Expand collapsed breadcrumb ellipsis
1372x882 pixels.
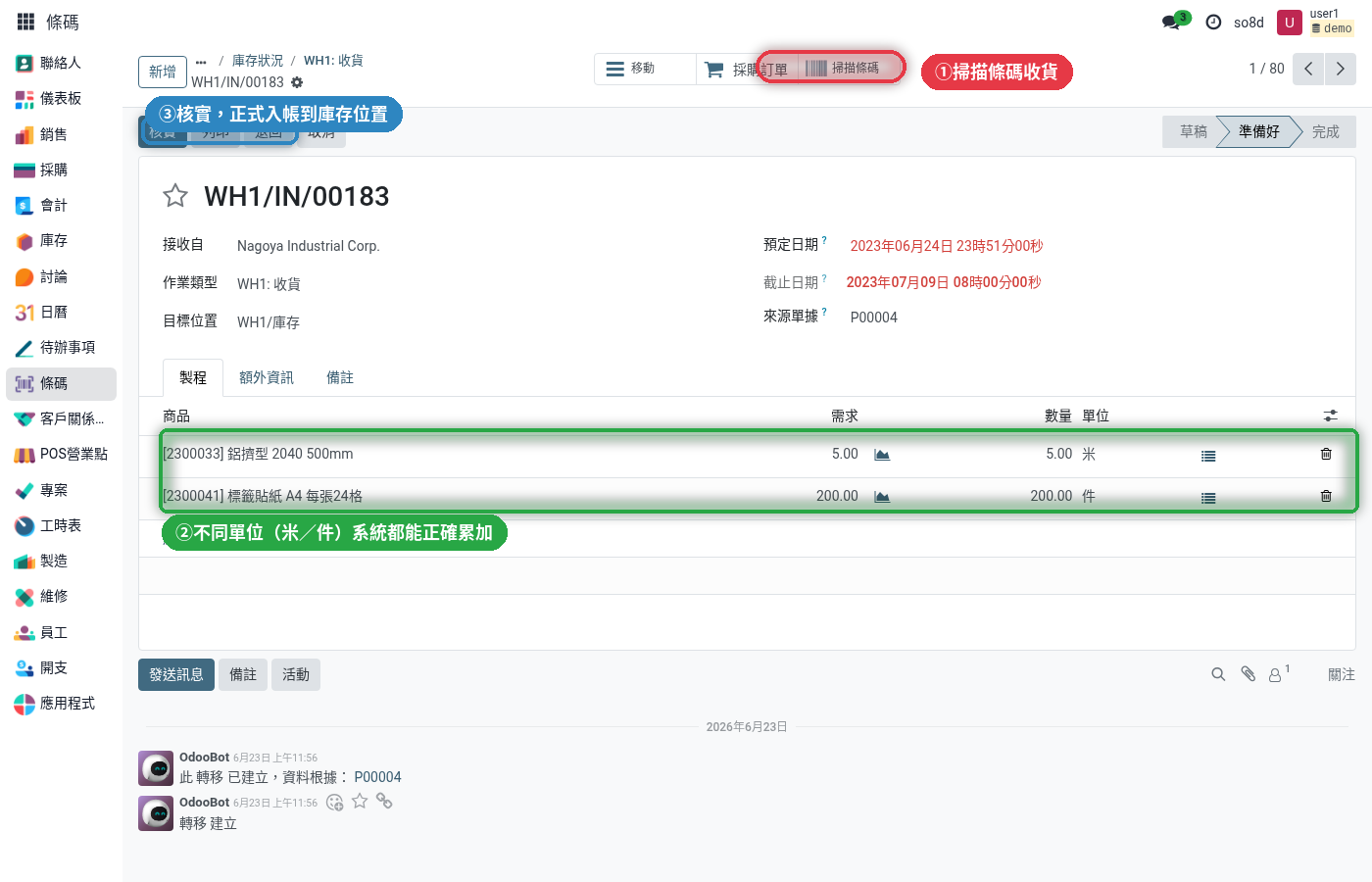[x=201, y=61]
